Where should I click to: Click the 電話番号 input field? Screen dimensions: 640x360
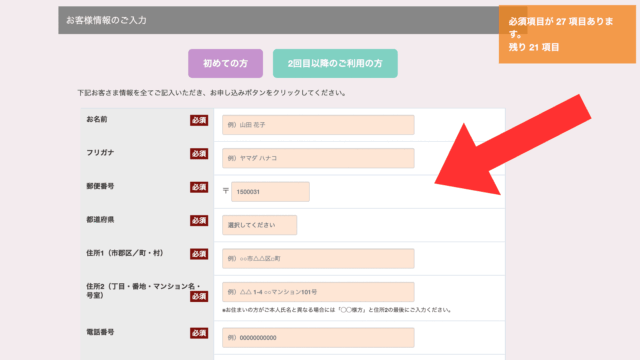[318, 338]
